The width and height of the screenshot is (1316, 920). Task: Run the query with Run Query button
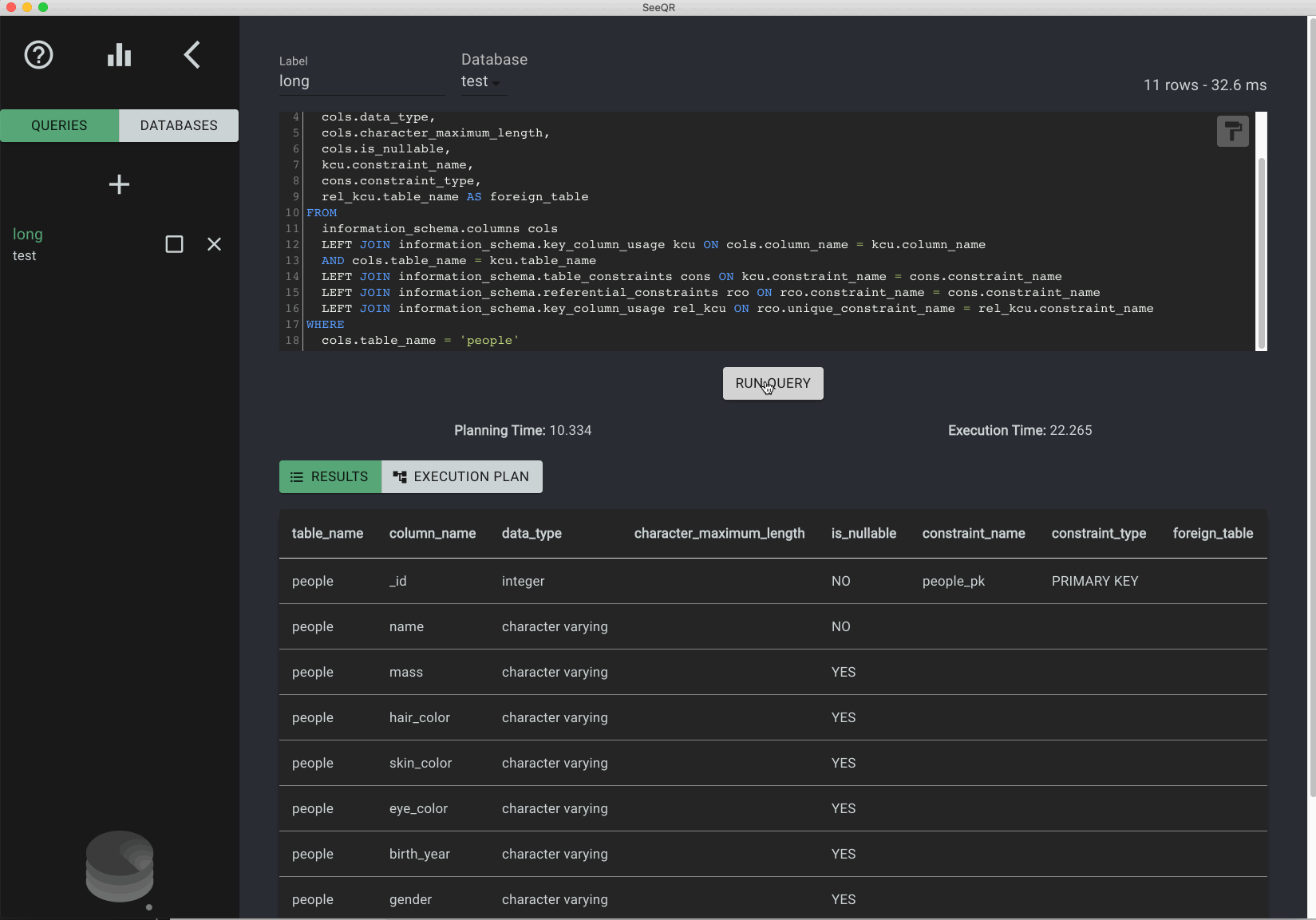(x=773, y=383)
